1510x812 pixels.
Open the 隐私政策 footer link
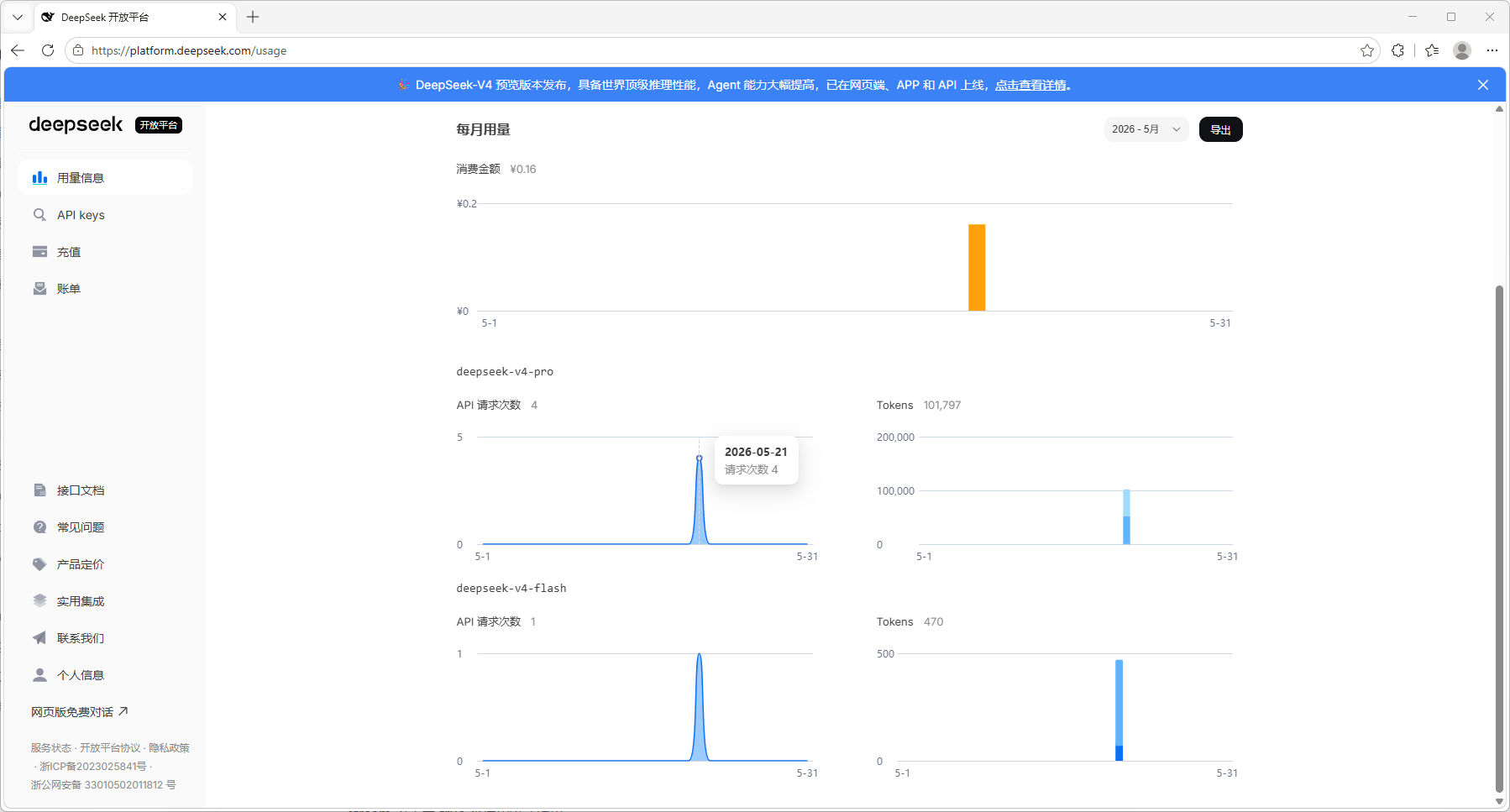coord(169,747)
